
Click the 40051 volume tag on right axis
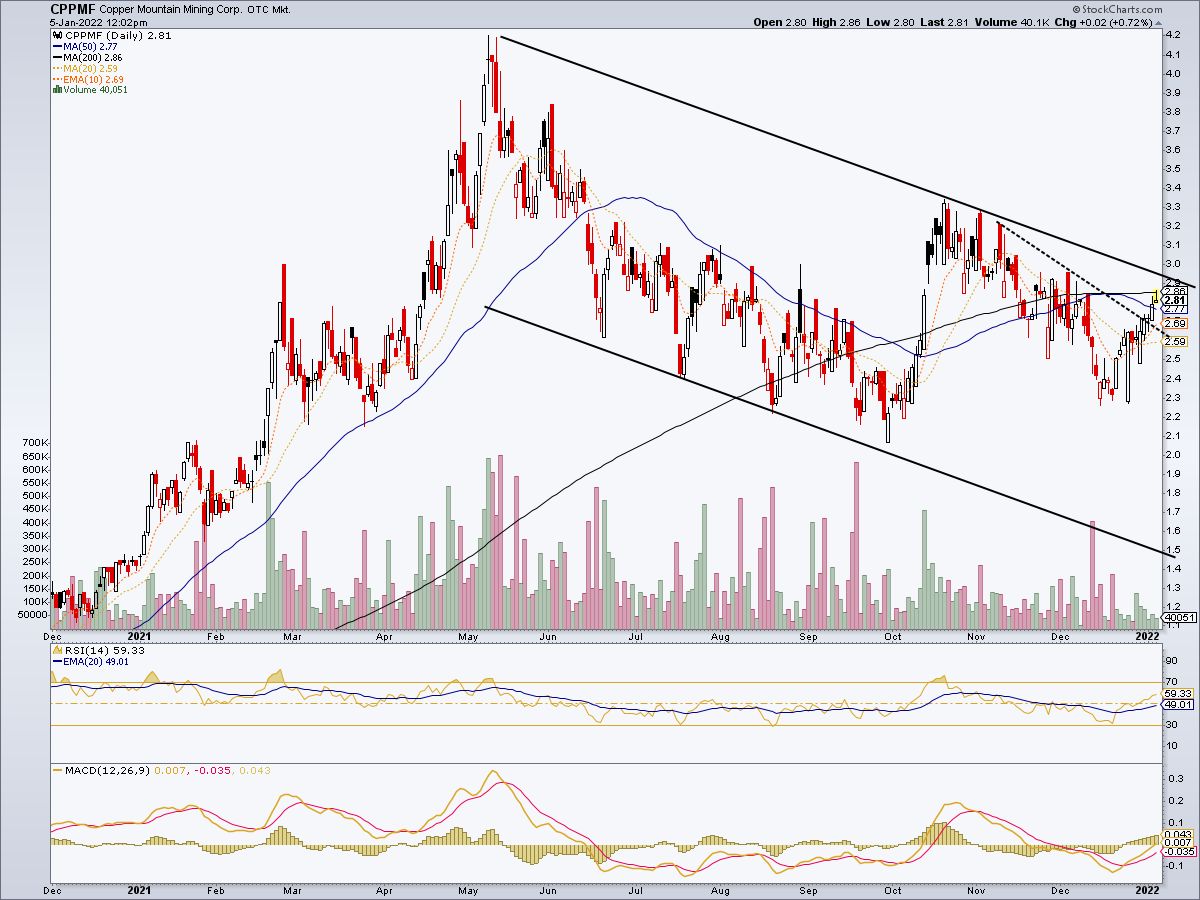tap(1180, 618)
